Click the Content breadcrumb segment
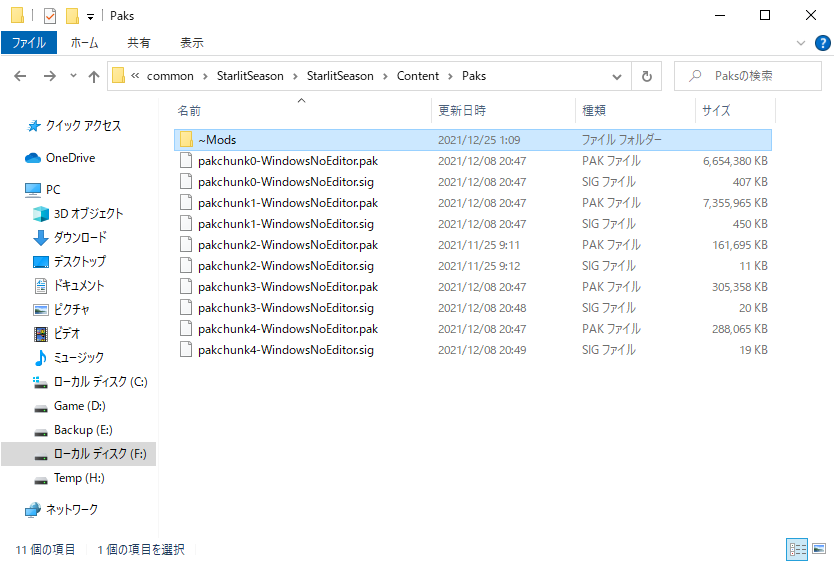The width and height of the screenshot is (835, 562). 418,76
